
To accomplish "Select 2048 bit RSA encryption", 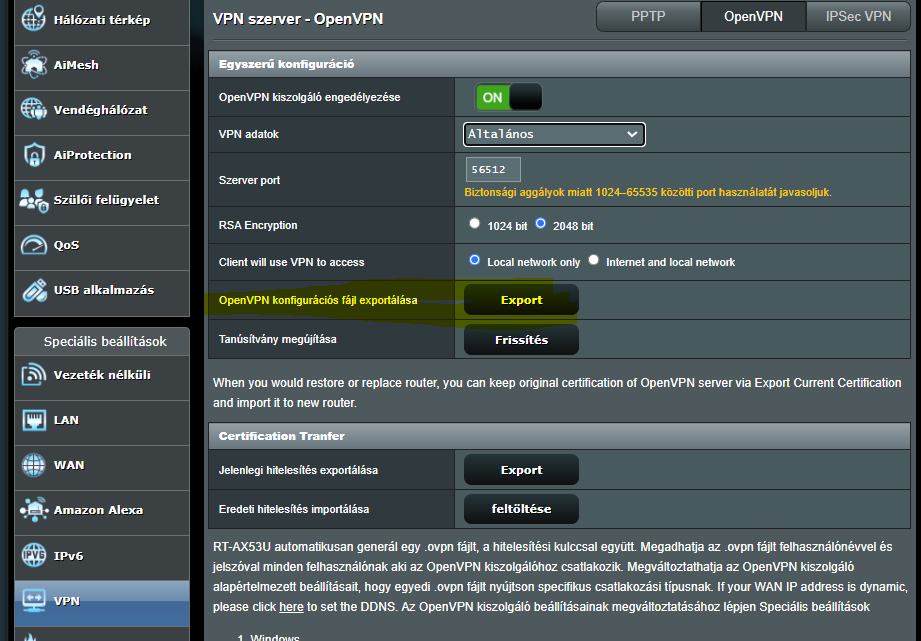I will [540, 224].
